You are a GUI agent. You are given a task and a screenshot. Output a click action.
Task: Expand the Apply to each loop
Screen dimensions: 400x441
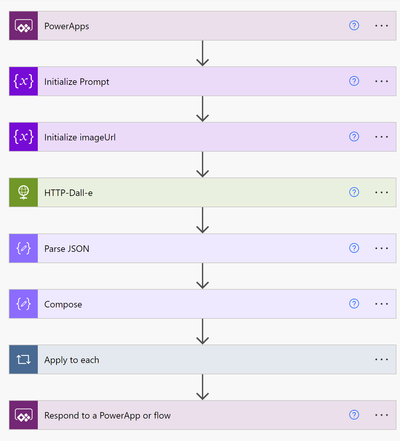point(203,359)
